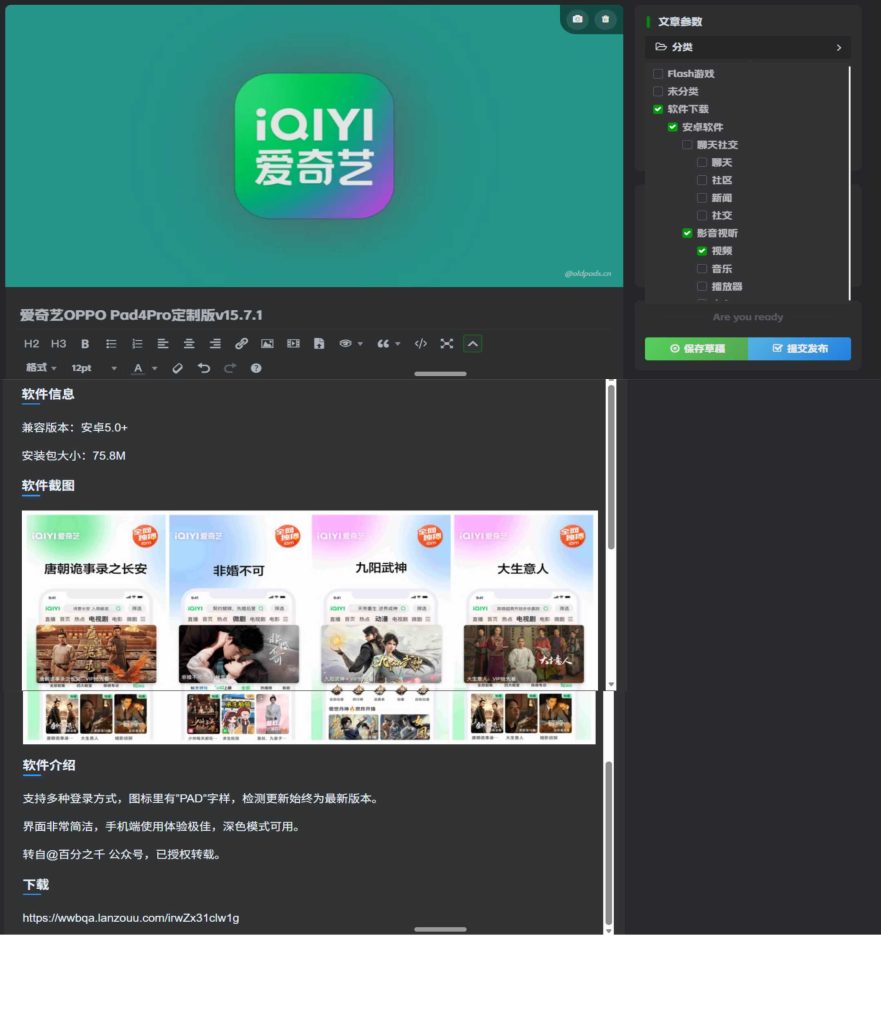Apply H3 heading format
The height and width of the screenshot is (1024, 881).
(x=58, y=344)
